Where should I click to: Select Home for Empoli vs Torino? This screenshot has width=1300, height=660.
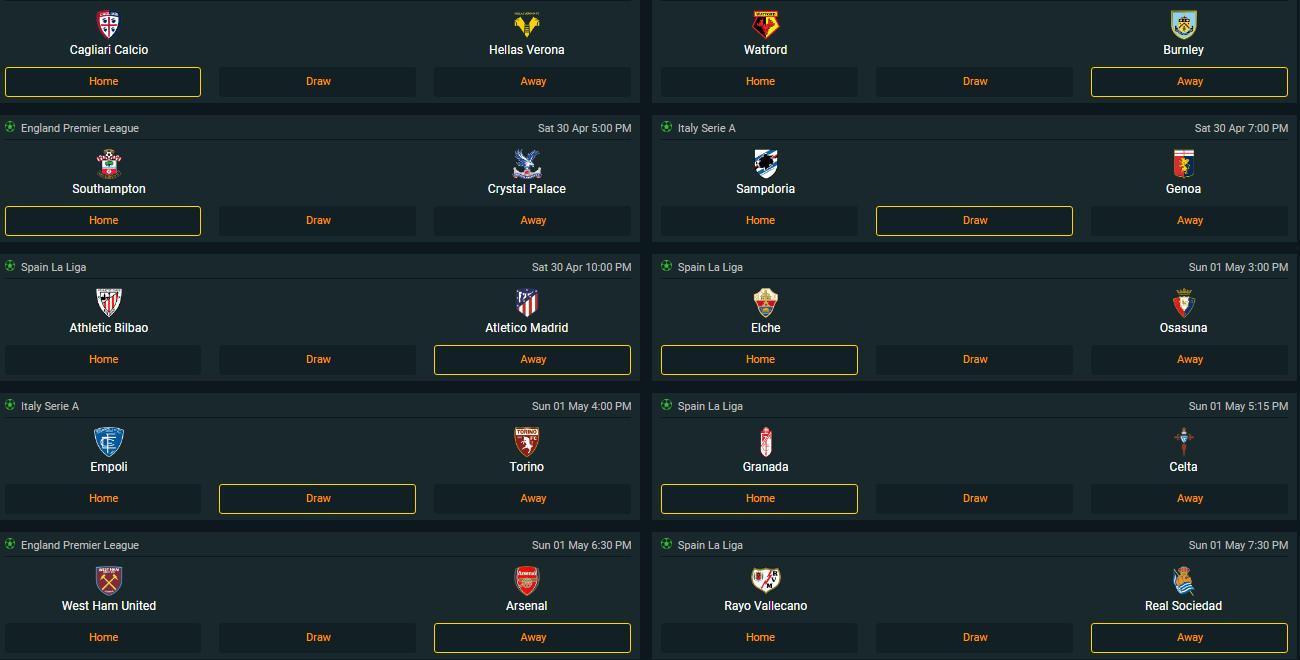tap(103, 499)
